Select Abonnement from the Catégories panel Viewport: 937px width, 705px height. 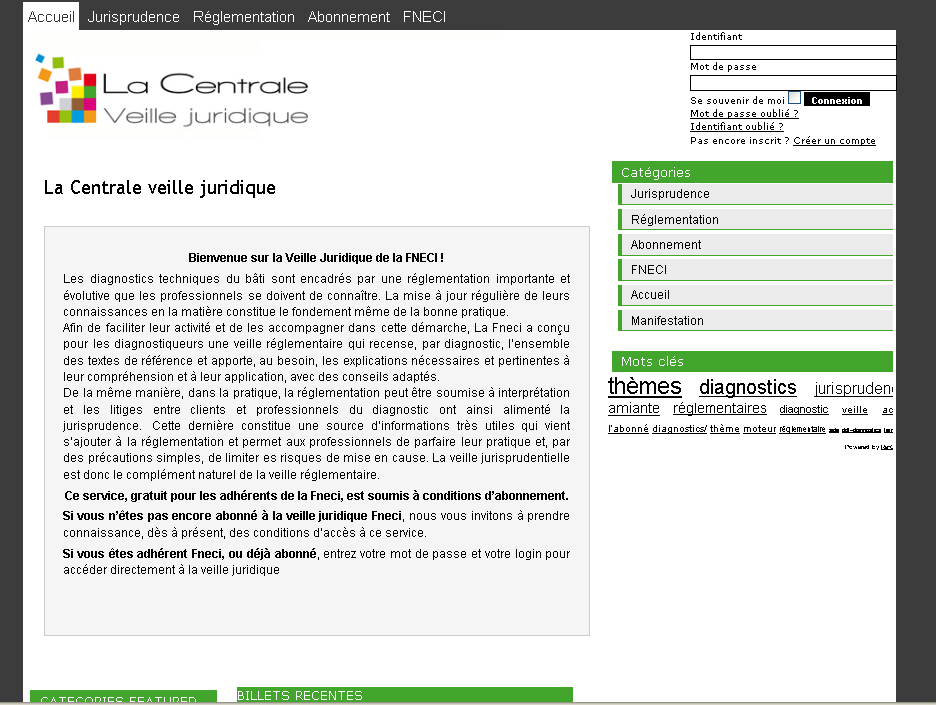[666, 245]
